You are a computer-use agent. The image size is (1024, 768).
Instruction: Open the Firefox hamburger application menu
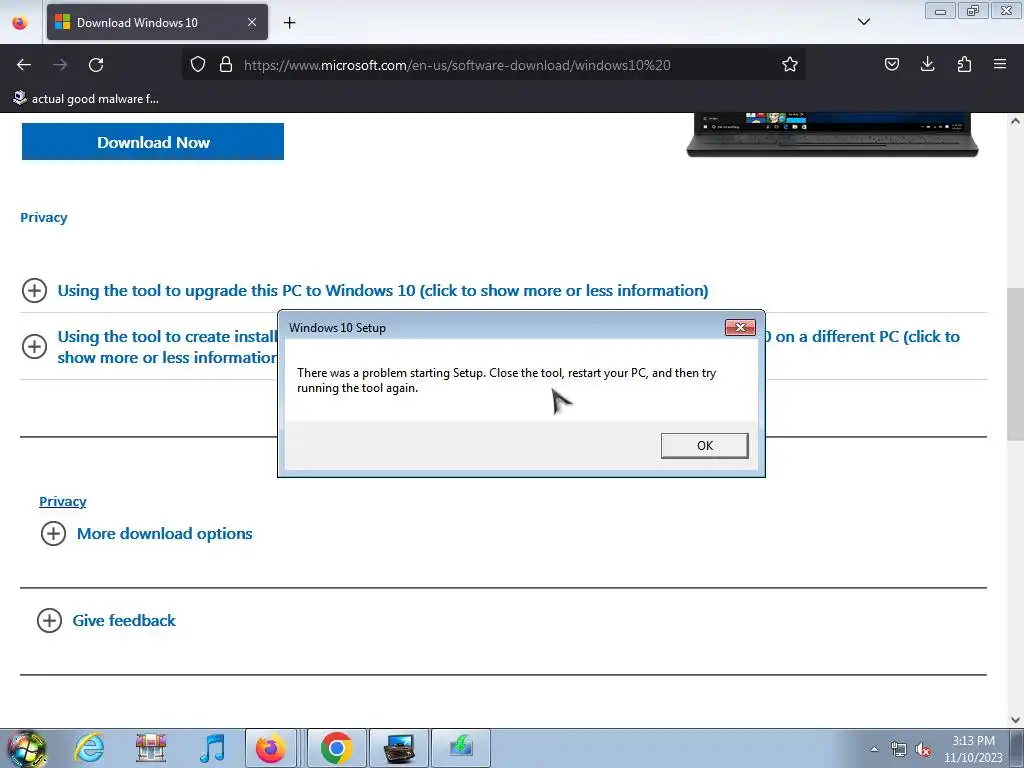click(x=999, y=64)
